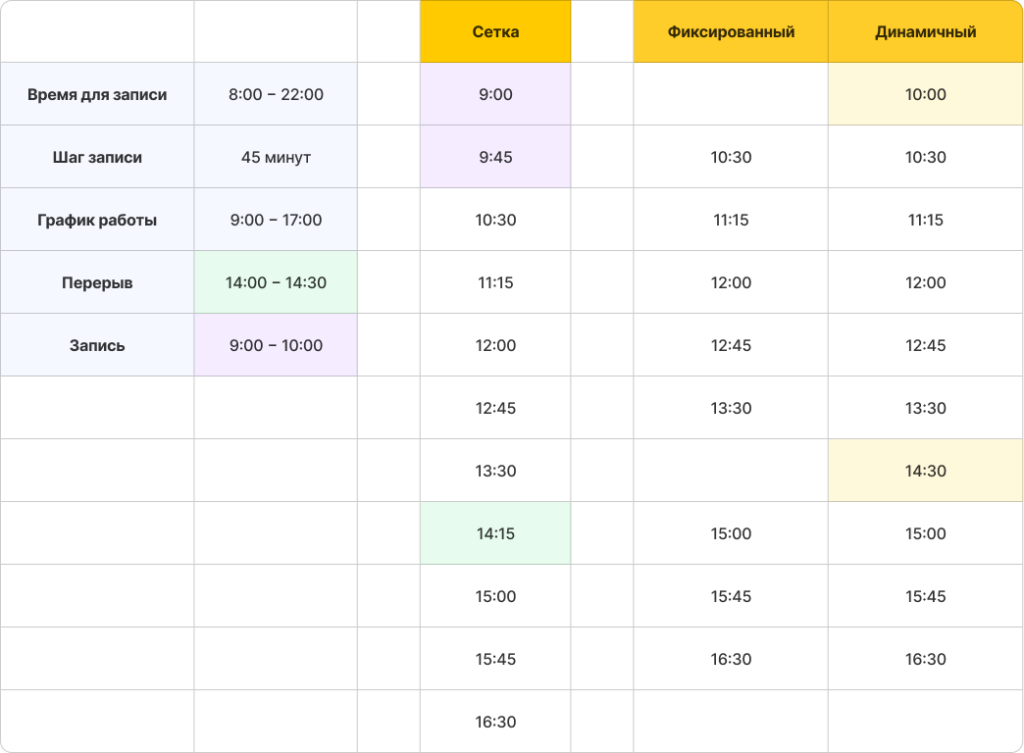This screenshot has width=1024, height=753.
Task: Select the 45 минут cell
Action: click(276, 157)
